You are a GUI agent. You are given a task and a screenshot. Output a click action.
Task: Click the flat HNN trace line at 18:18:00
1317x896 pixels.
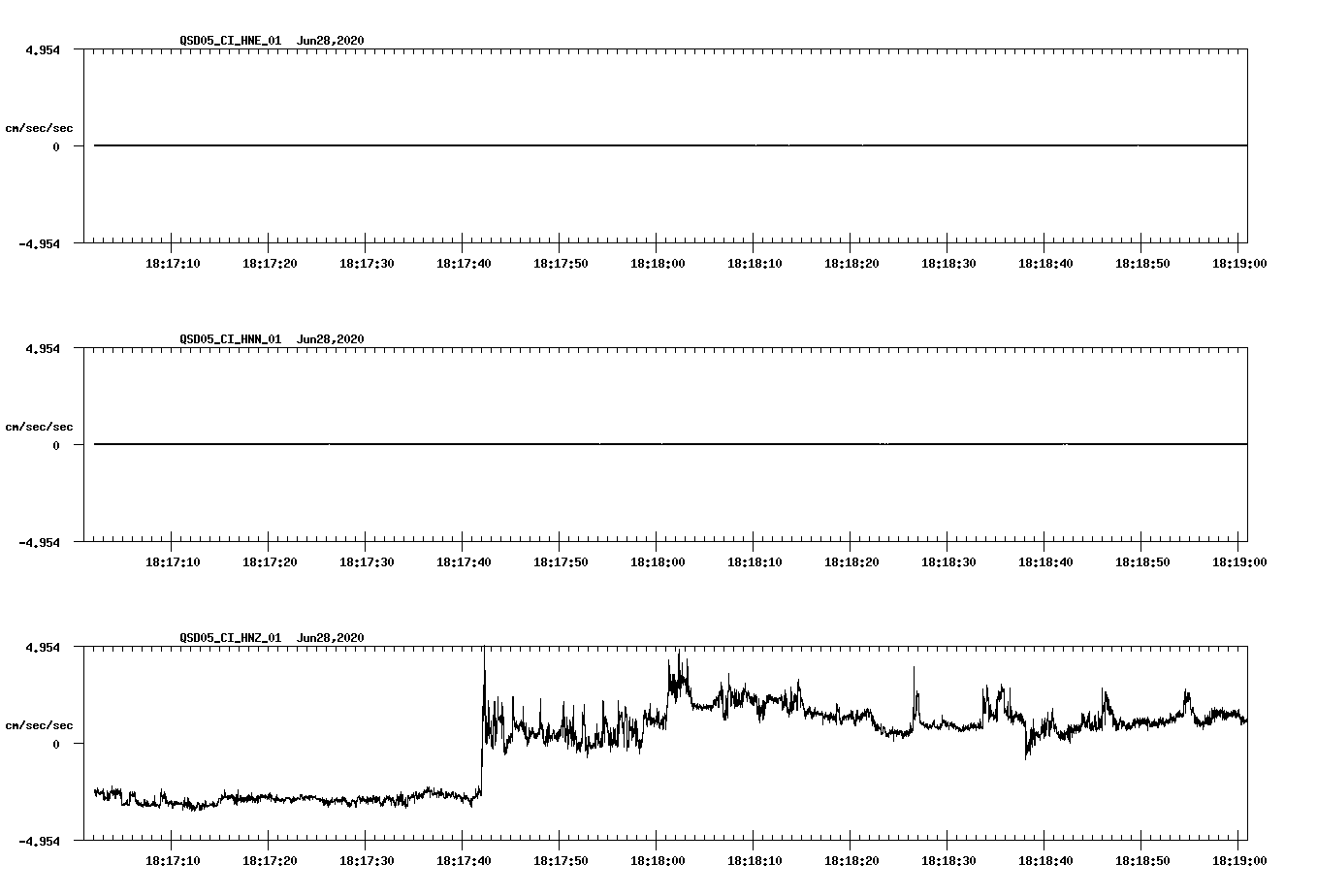click(658, 444)
